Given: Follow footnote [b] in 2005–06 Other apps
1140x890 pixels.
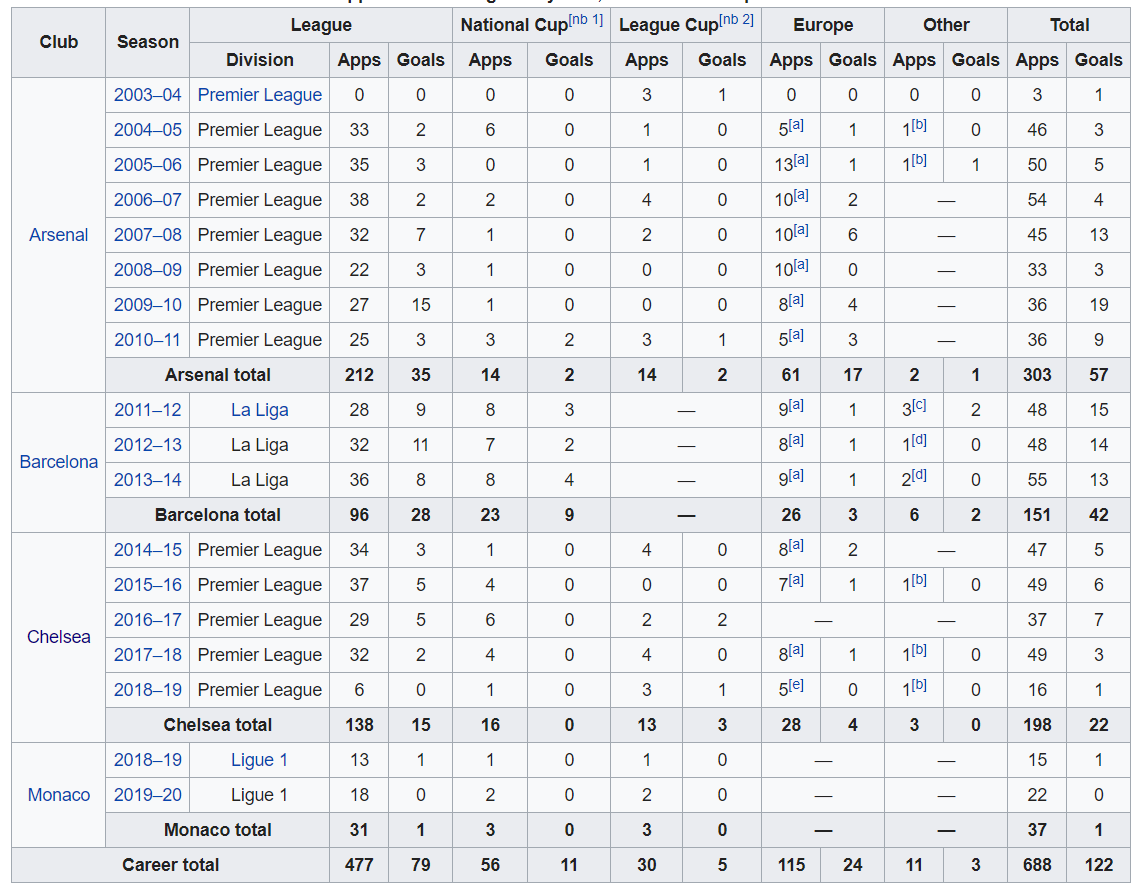Looking at the screenshot, I should click(919, 160).
